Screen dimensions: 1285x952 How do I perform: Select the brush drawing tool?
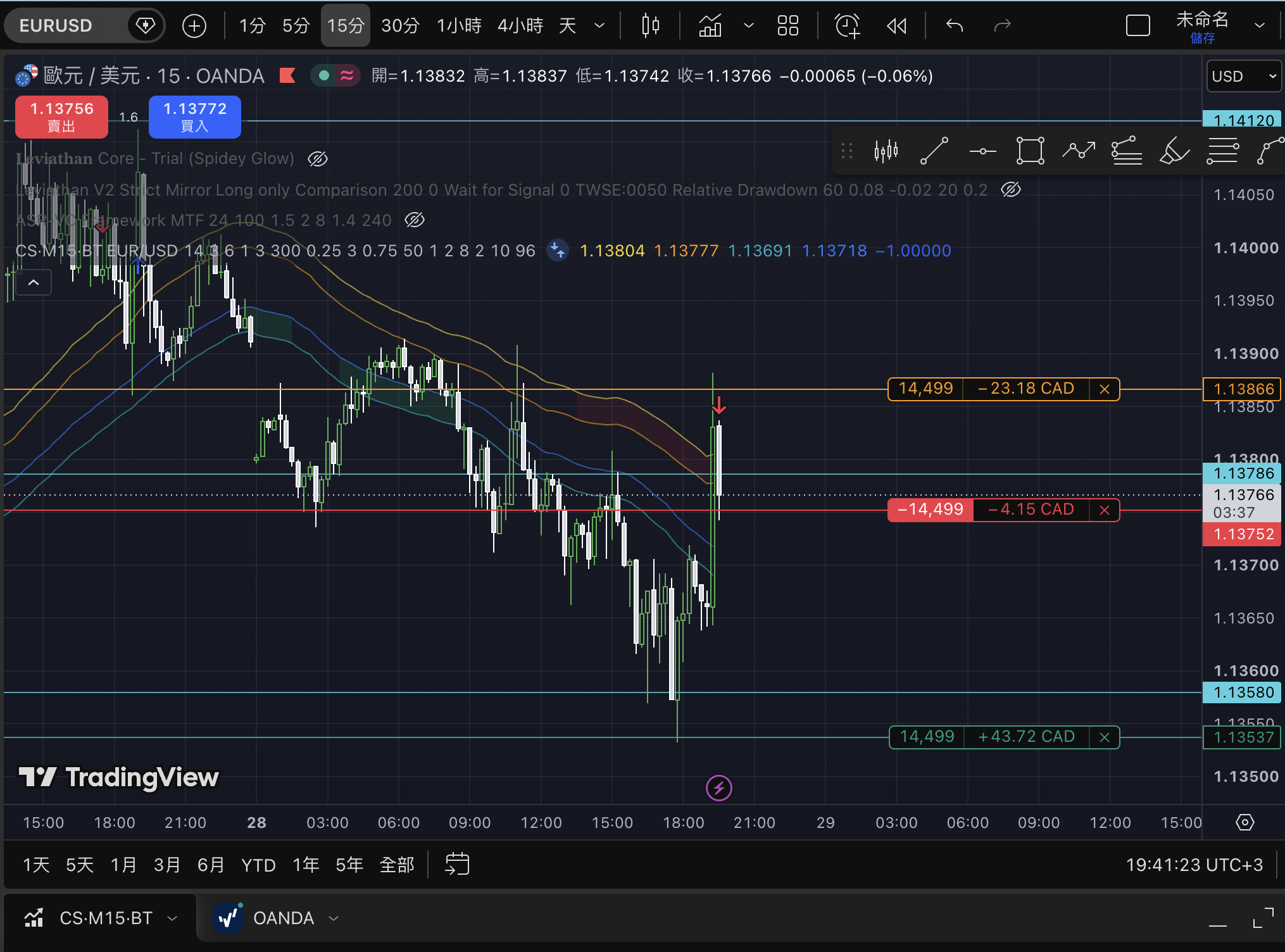(1174, 151)
